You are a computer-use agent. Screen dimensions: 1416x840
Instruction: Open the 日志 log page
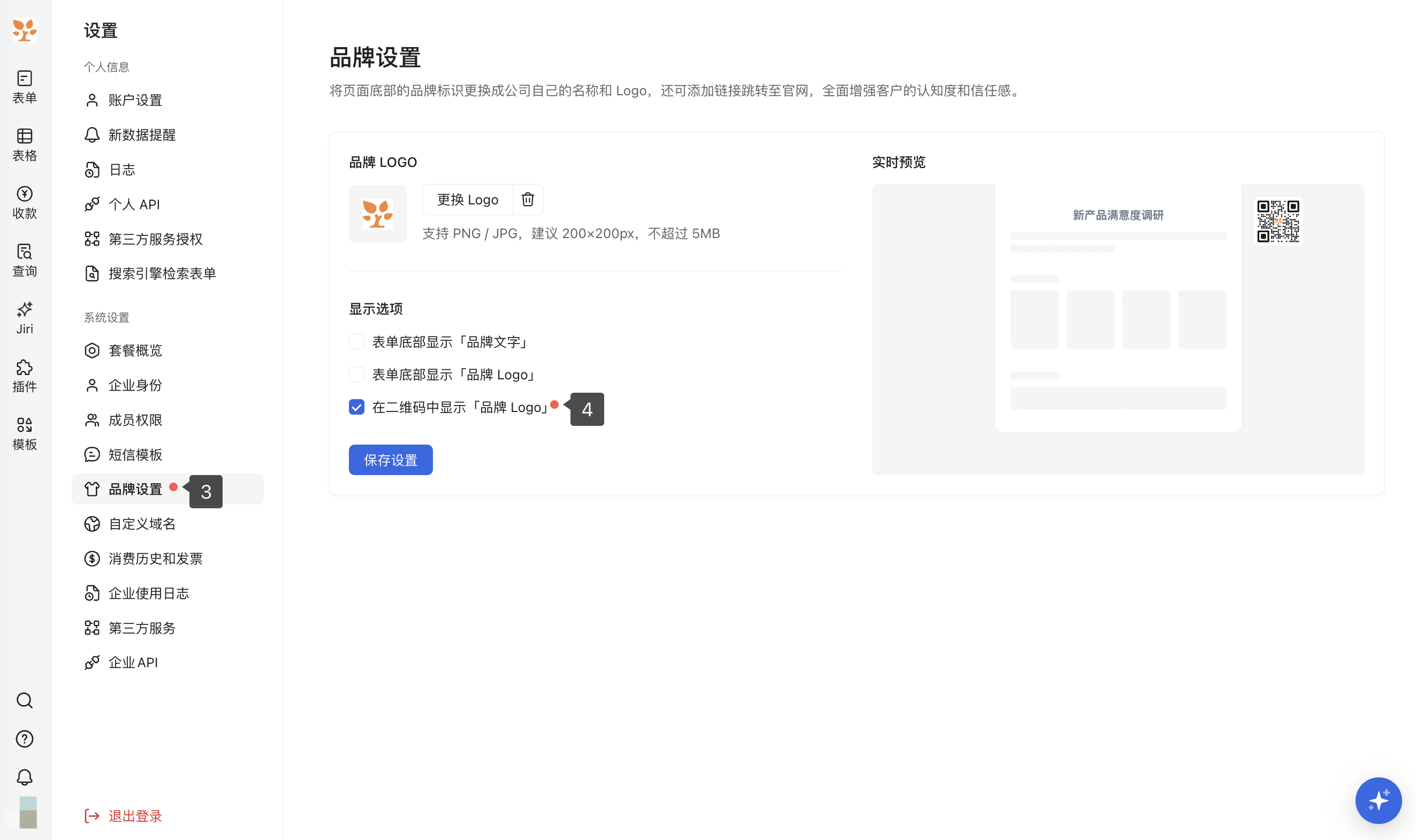(x=168, y=170)
